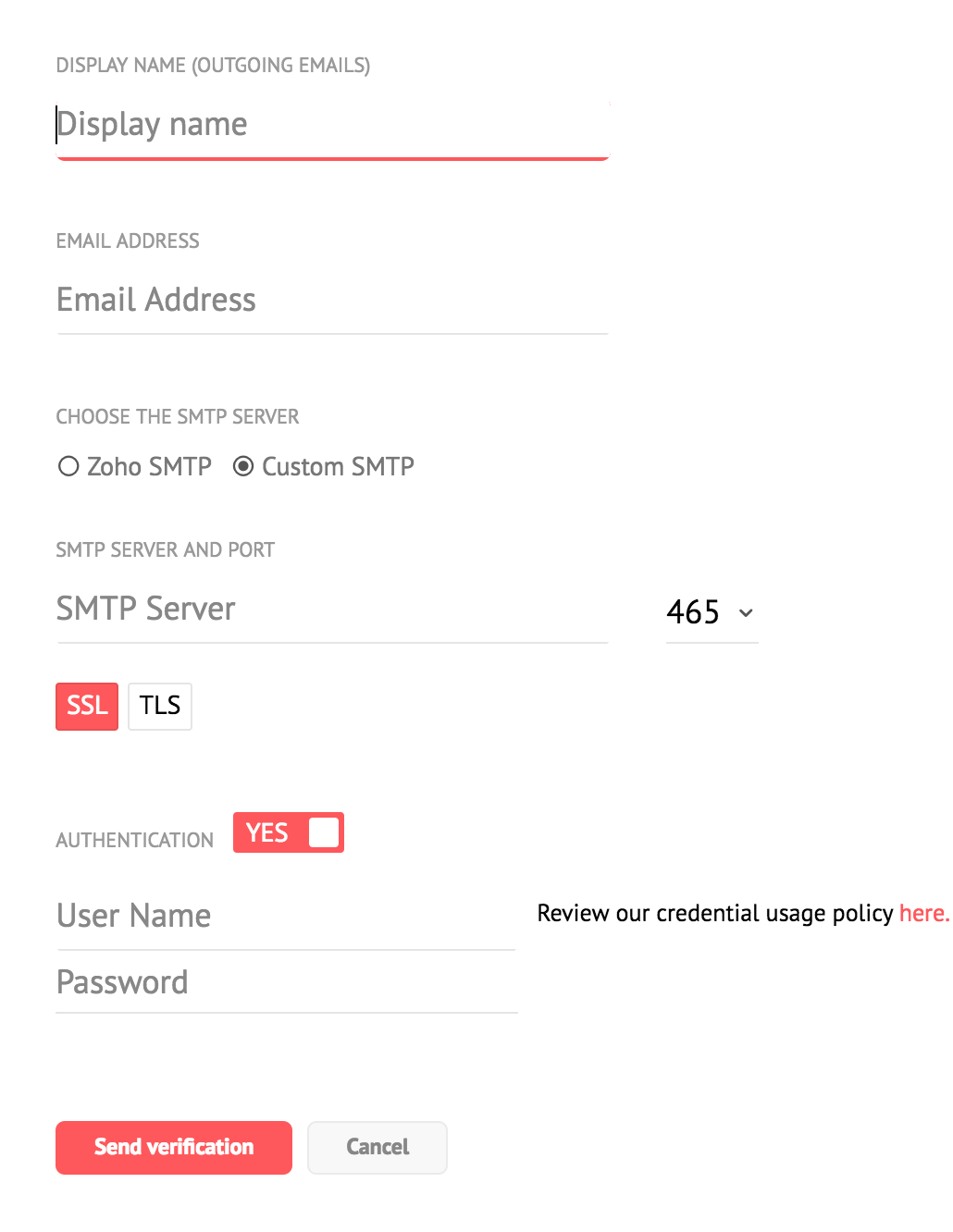953x1232 pixels.
Task: Click the 465 port value
Action: coord(693,612)
